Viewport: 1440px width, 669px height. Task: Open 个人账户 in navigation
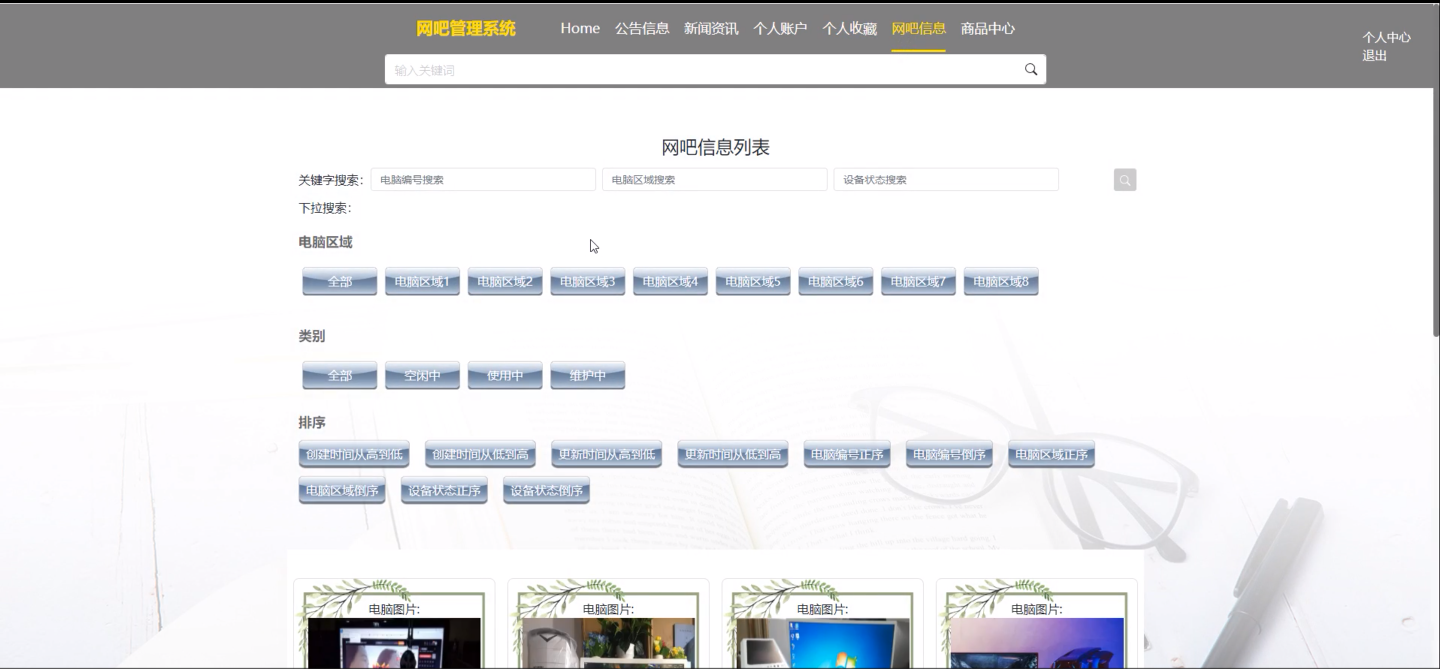(x=780, y=29)
